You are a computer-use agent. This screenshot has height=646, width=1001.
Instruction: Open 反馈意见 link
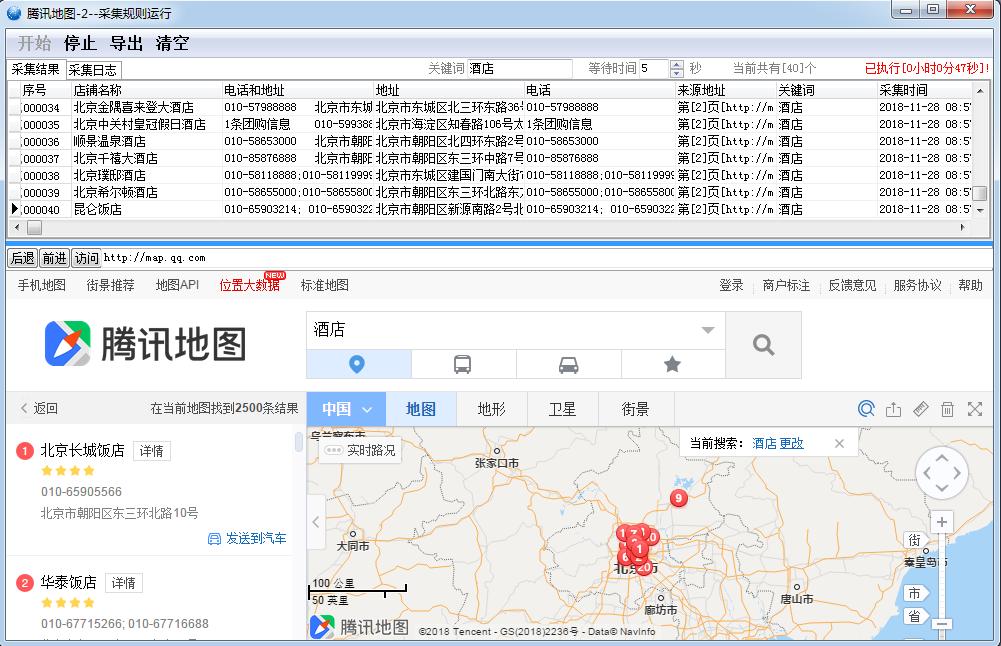(852, 285)
